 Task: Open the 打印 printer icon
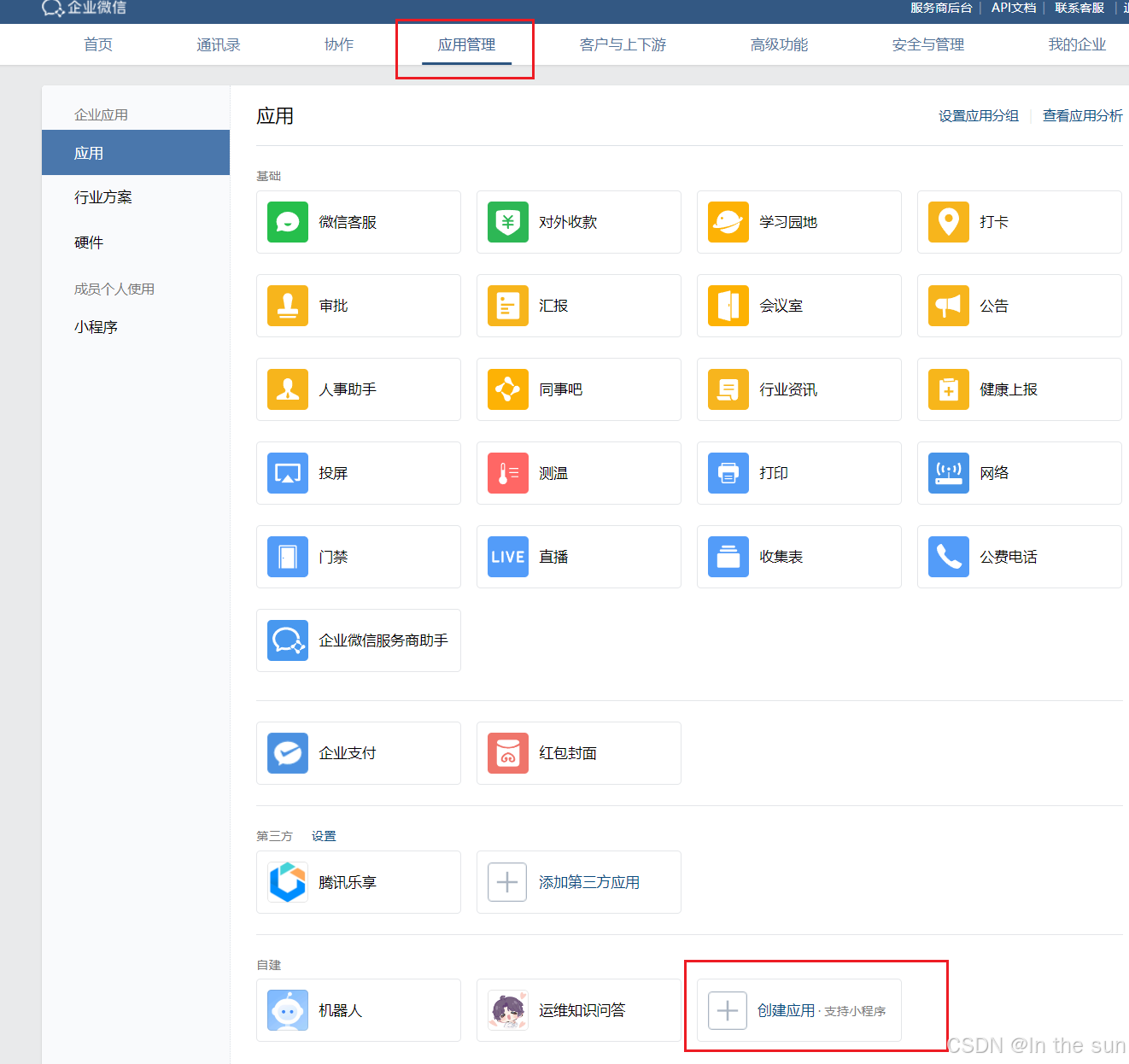pos(728,473)
